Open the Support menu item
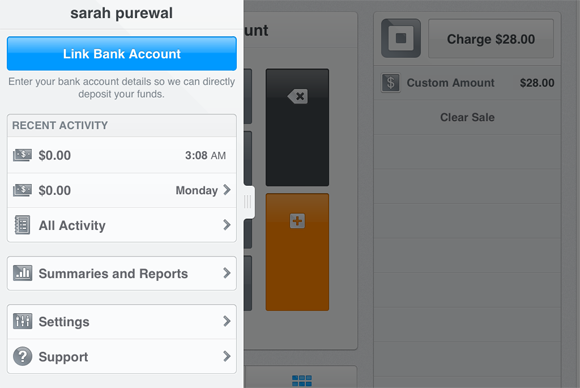The width and height of the screenshot is (580, 388). [x=122, y=357]
